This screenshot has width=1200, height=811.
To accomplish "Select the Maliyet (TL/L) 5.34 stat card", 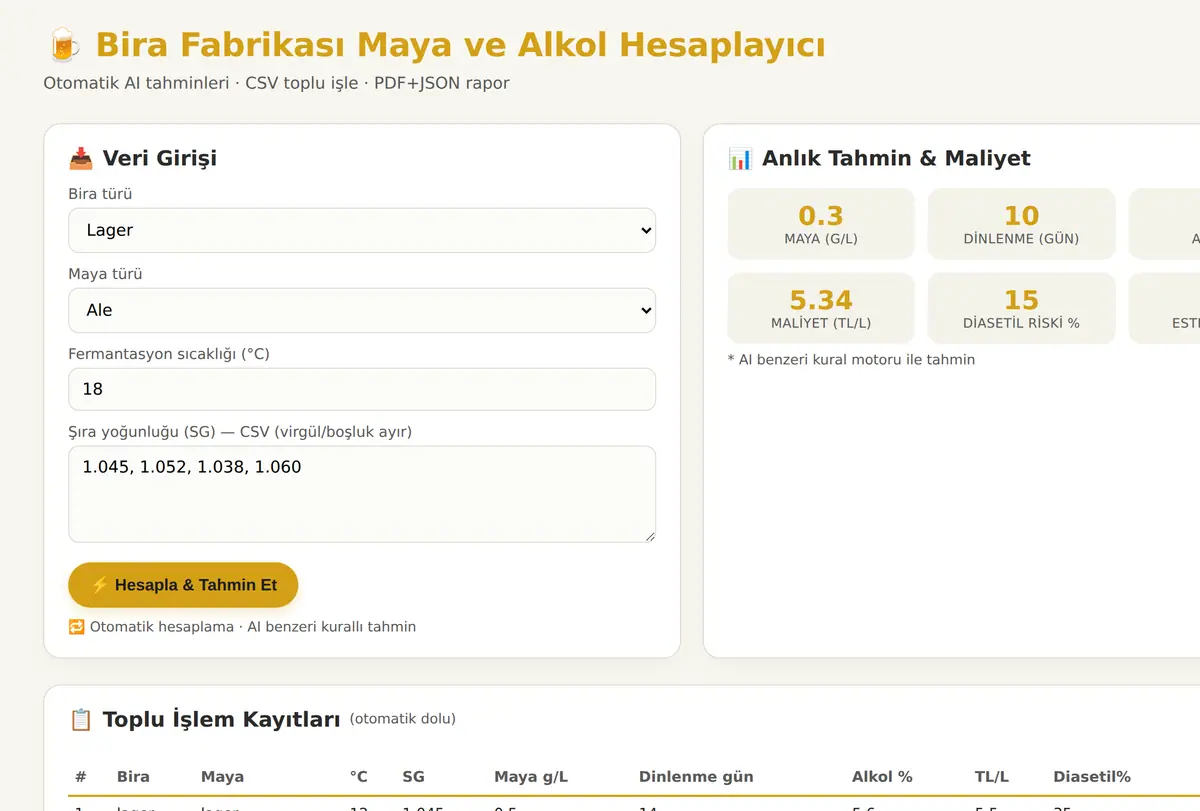I will (x=821, y=308).
